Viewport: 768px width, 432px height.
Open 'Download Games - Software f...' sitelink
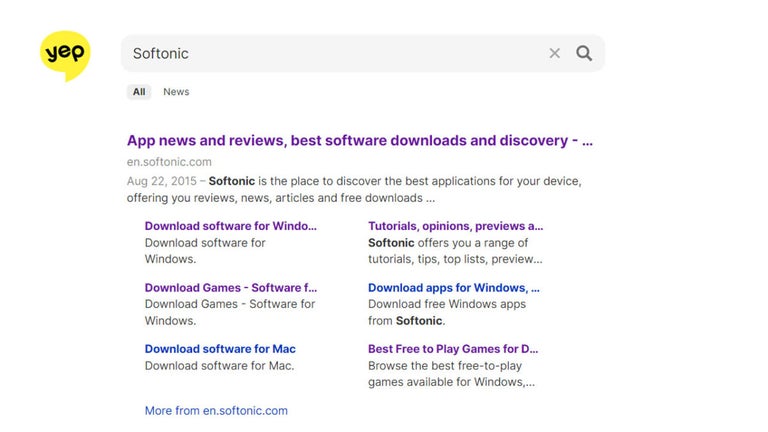point(231,288)
